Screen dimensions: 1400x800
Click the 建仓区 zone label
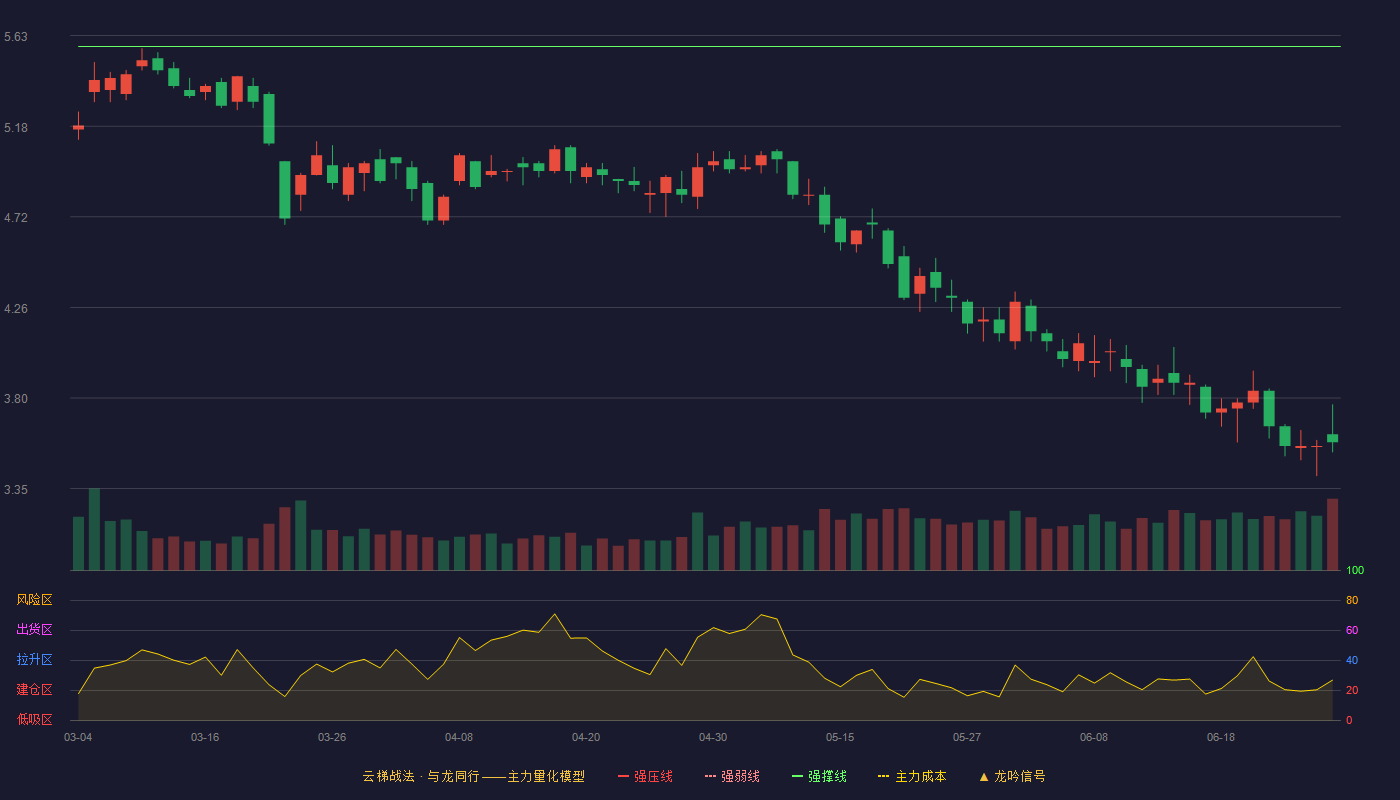click(x=34, y=690)
